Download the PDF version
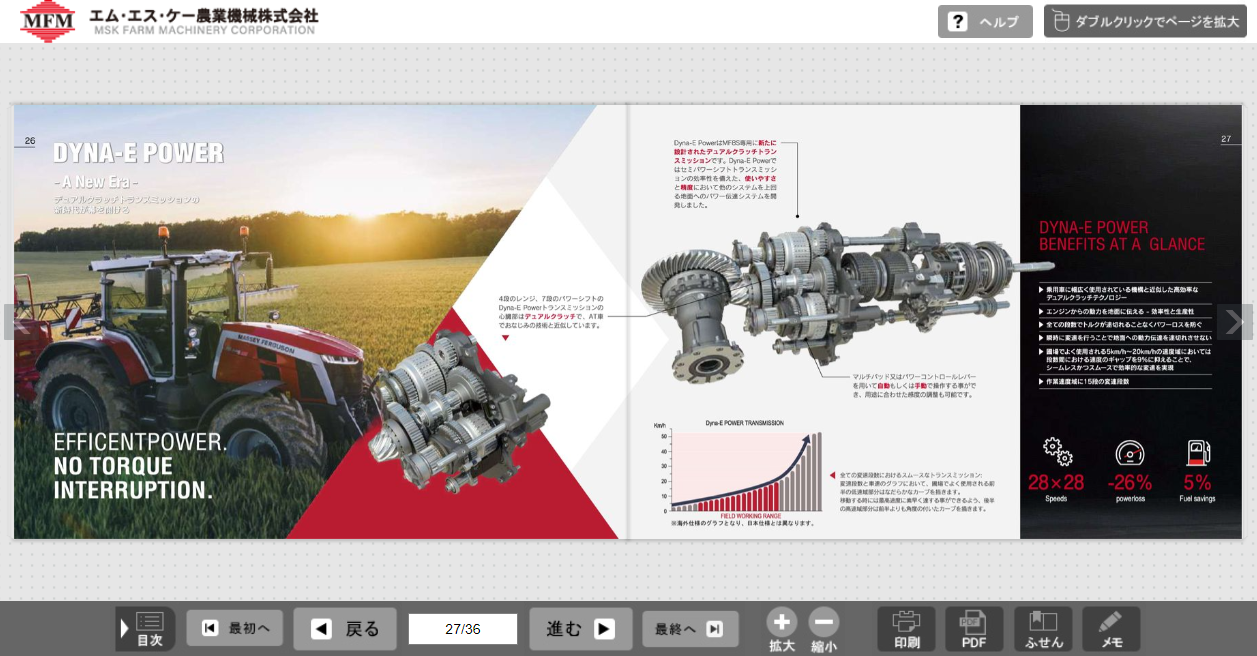Image resolution: width=1257 pixels, height=656 pixels. point(974,629)
